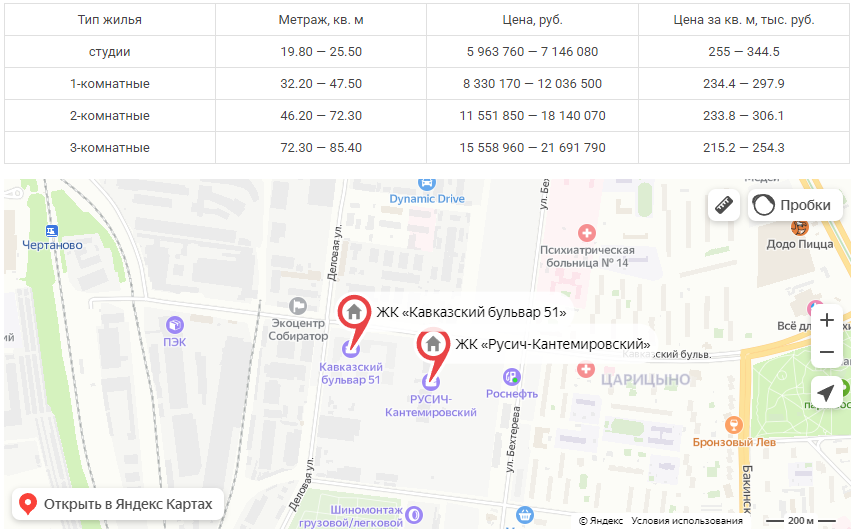Click the 234.4 — 297.9 price per meter
The height and width of the screenshot is (532, 854).
[743, 84]
